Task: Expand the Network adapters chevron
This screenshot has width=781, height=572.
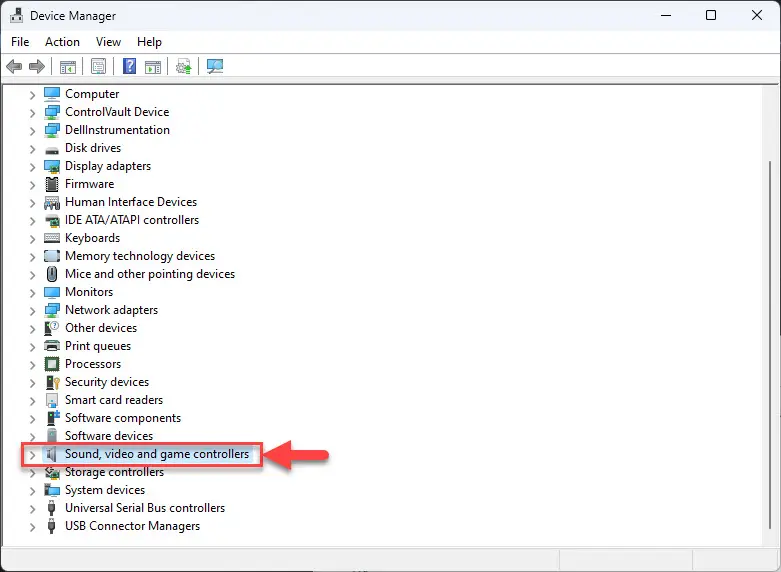Action: coord(32,310)
